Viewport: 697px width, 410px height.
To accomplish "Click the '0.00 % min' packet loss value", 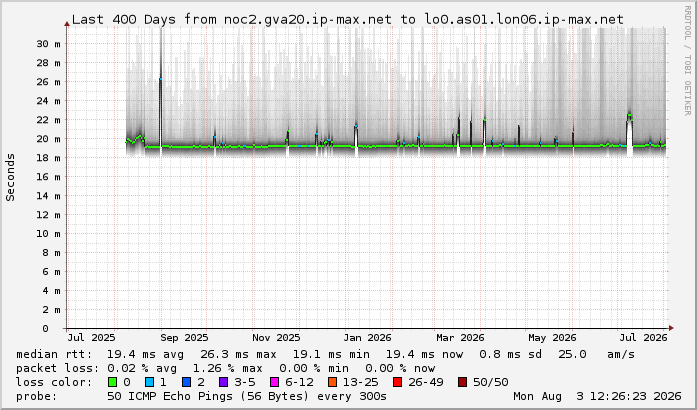I will (x=314, y=368).
